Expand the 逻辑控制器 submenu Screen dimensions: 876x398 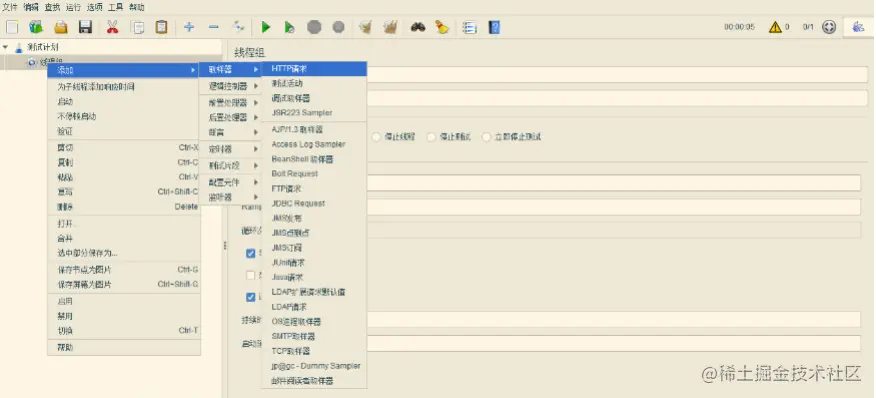coord(230,86)
